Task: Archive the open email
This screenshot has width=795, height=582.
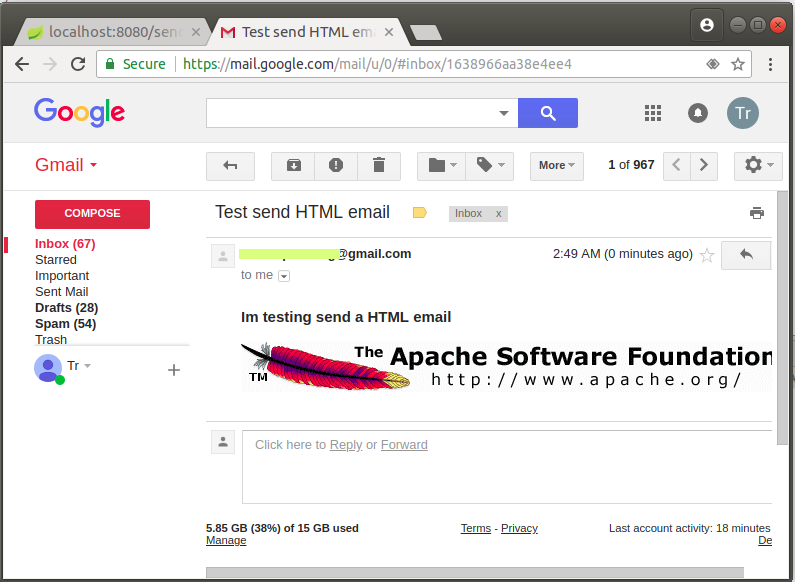Action: click(x=293, y=166)
